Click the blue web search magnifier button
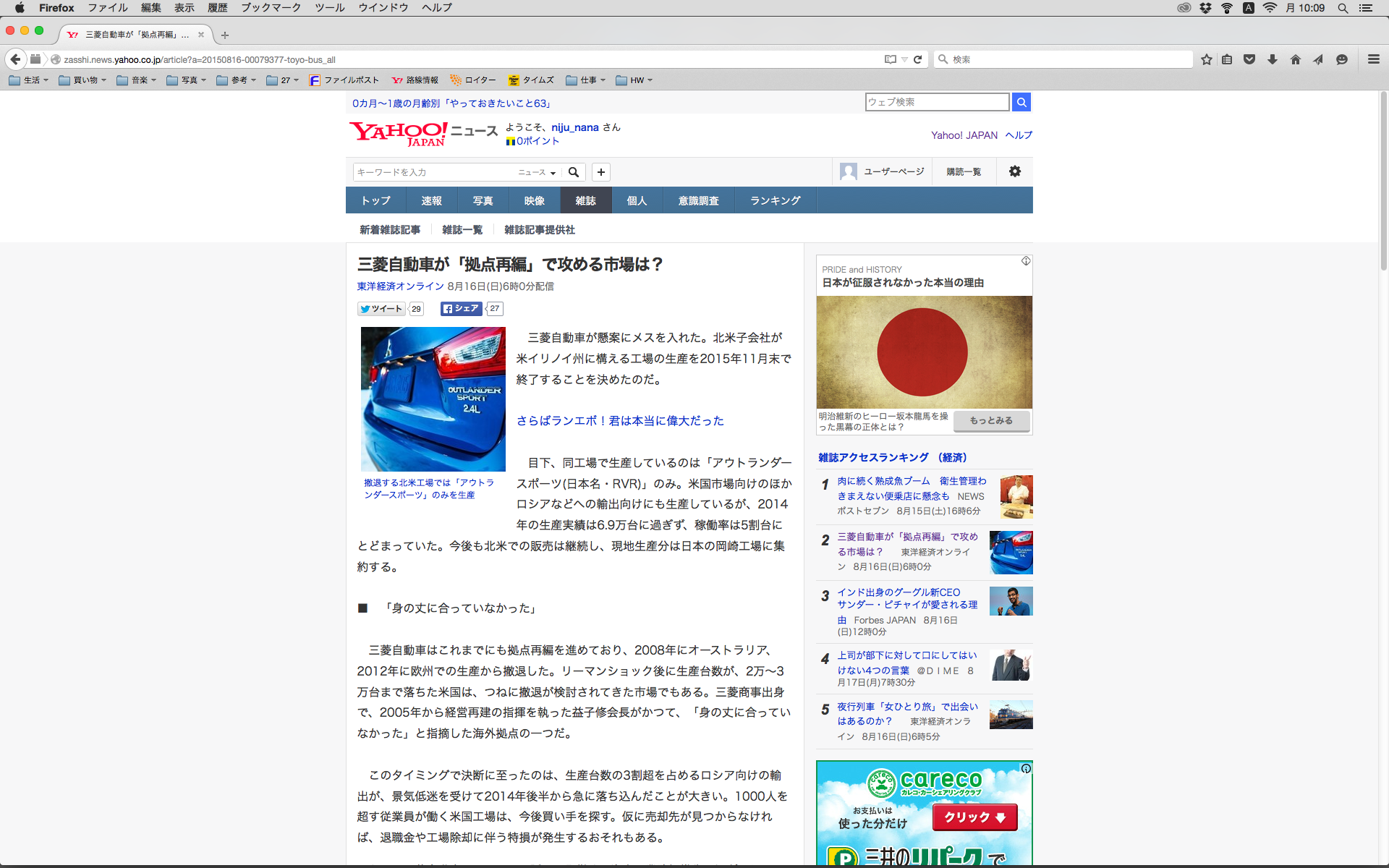1389x868 pixels. coord(1021,102)
